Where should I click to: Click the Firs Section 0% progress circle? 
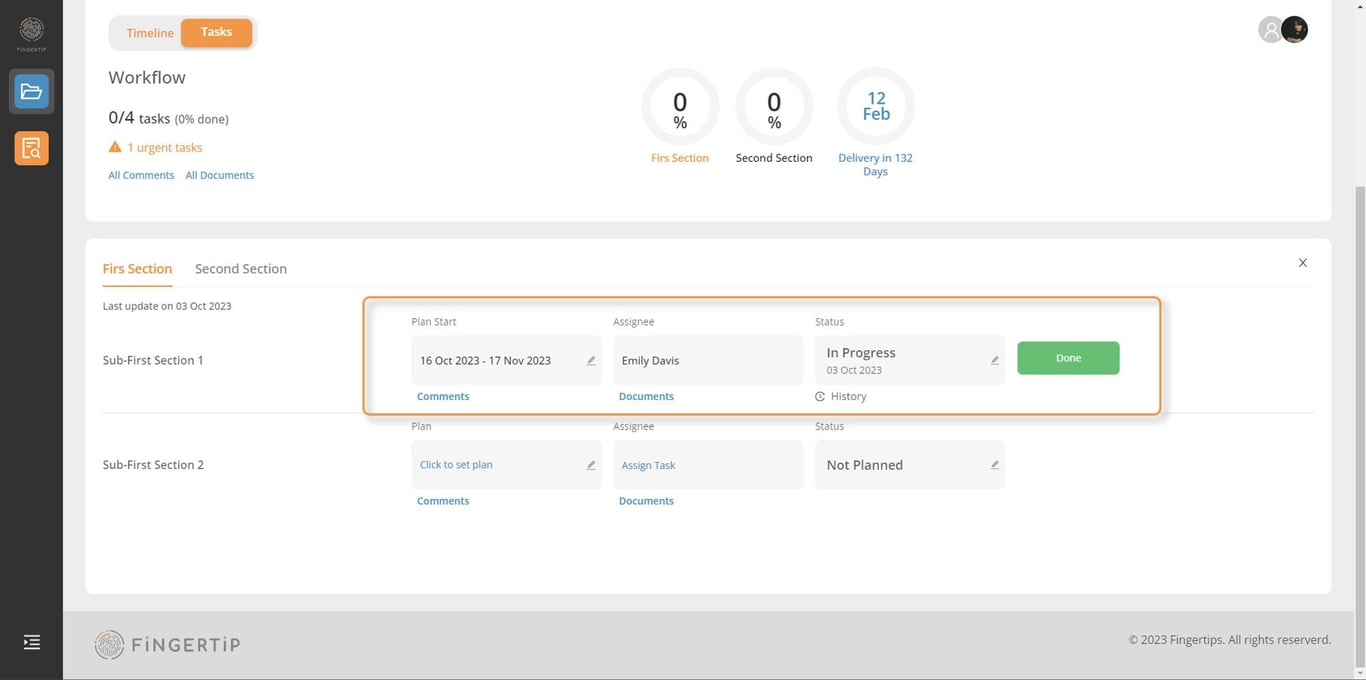pyautogui.click(x=680, y=106)
